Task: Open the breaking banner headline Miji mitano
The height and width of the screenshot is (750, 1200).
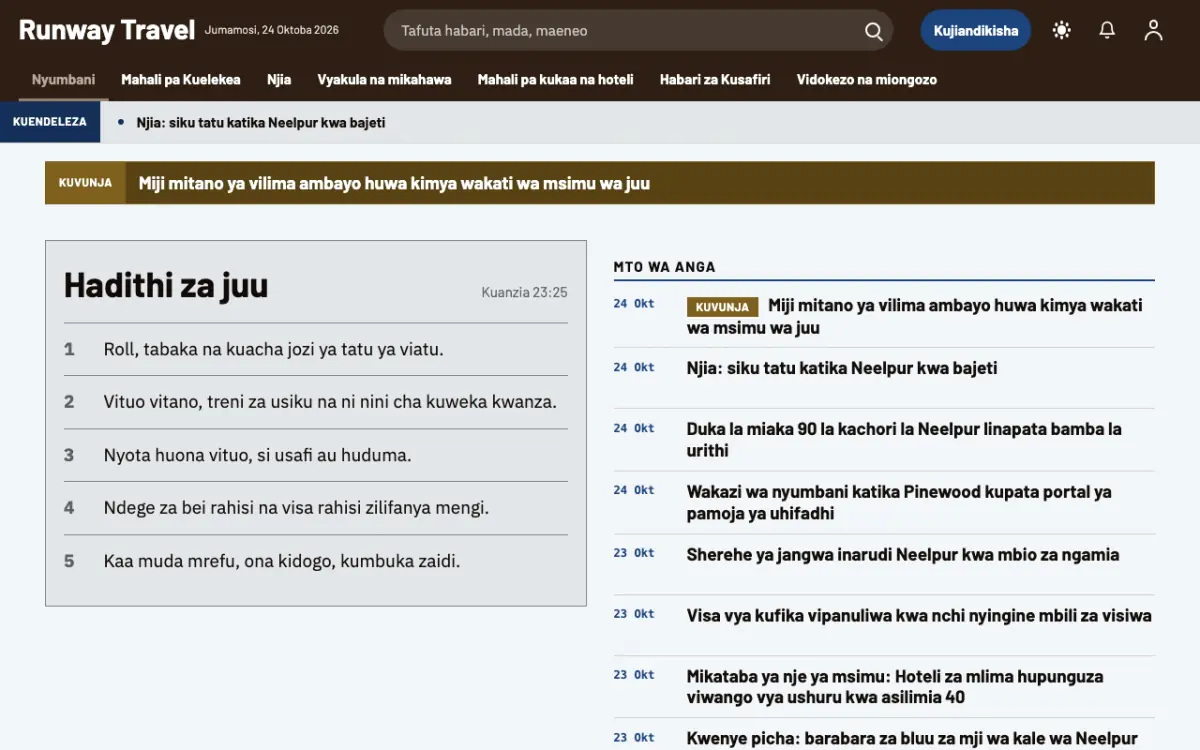Action: coord(394,183)
